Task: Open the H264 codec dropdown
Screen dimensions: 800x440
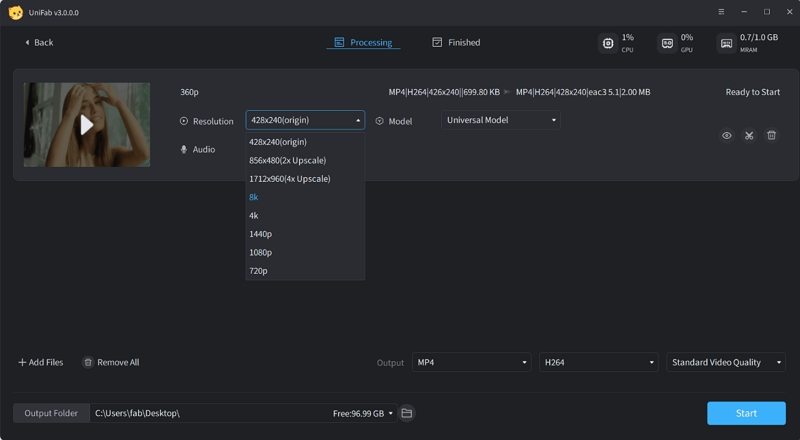Action: click(x=599, y=362)
